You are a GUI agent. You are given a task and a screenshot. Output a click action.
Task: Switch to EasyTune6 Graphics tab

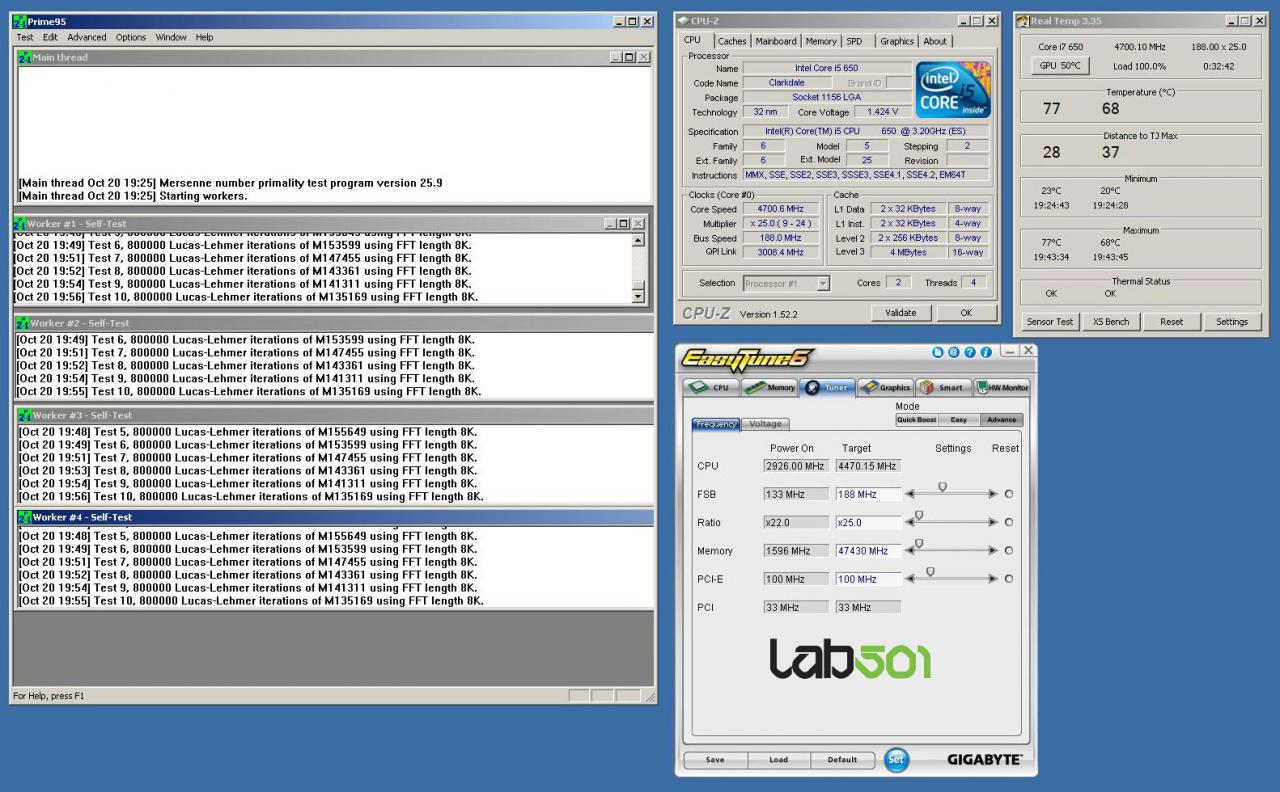coord(886,387)
